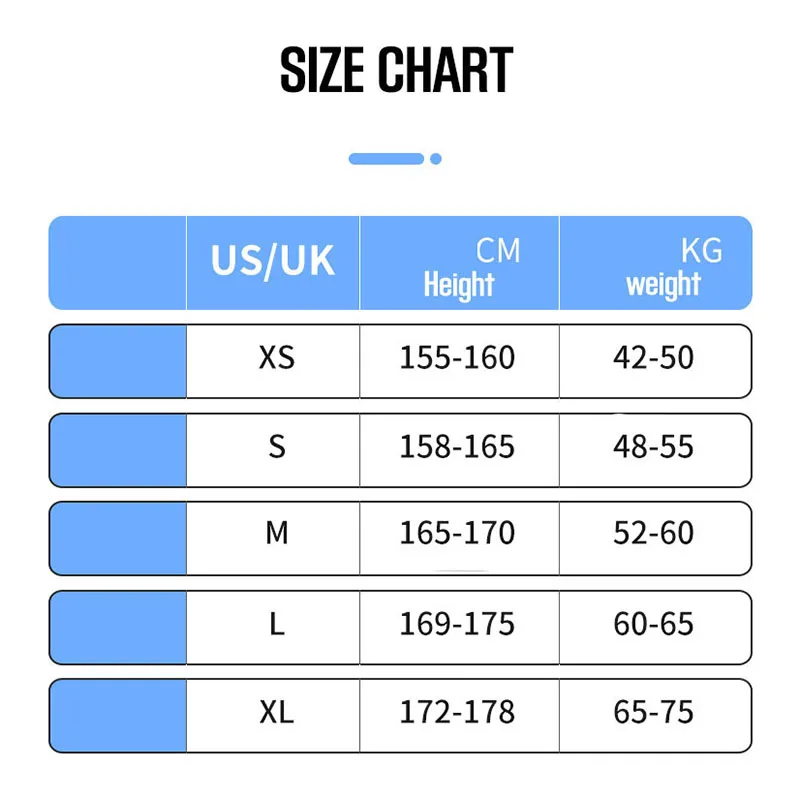The height and width of the screenshot is (800, 800).
Task: Pick the M size cell
Action: pos(277,534)
